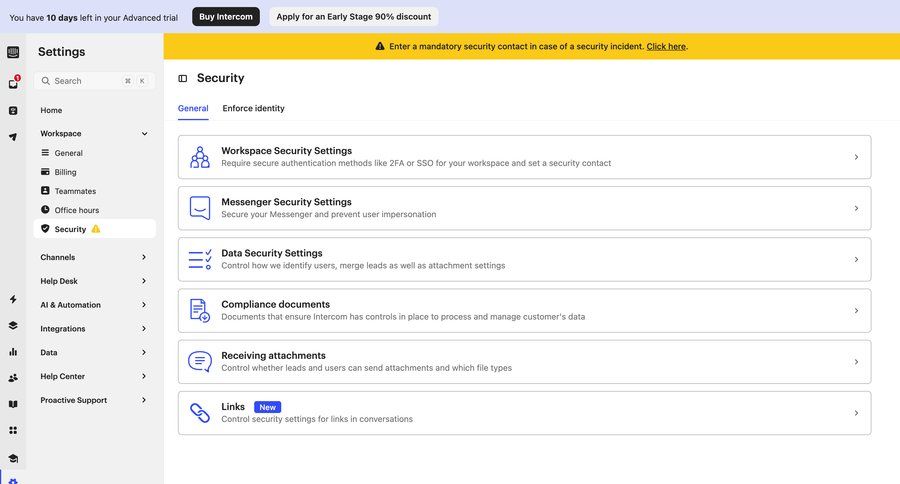The image size is (900, 484).
Task: Open Compliance documents title
Action: click(x=276, y=304)
